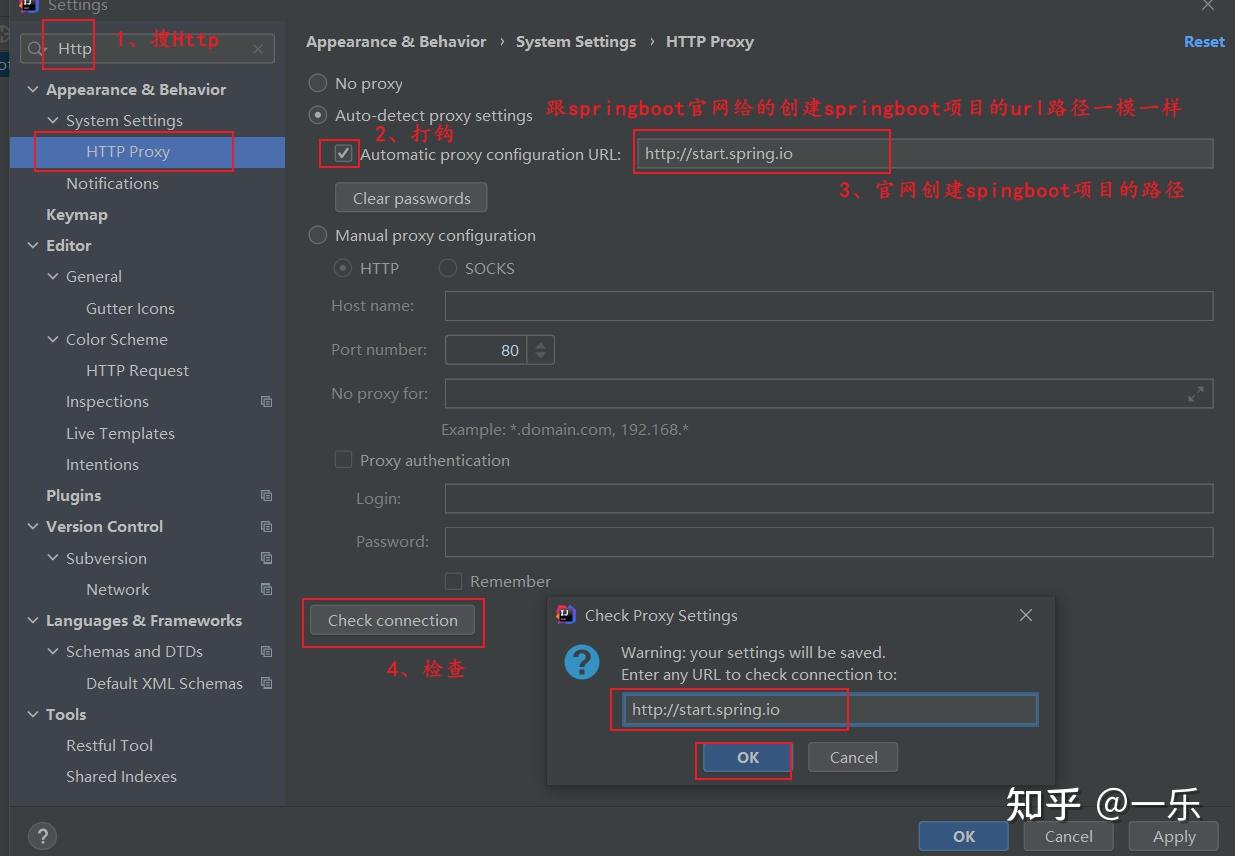Collapse the Tools tree node

point(31,714)
